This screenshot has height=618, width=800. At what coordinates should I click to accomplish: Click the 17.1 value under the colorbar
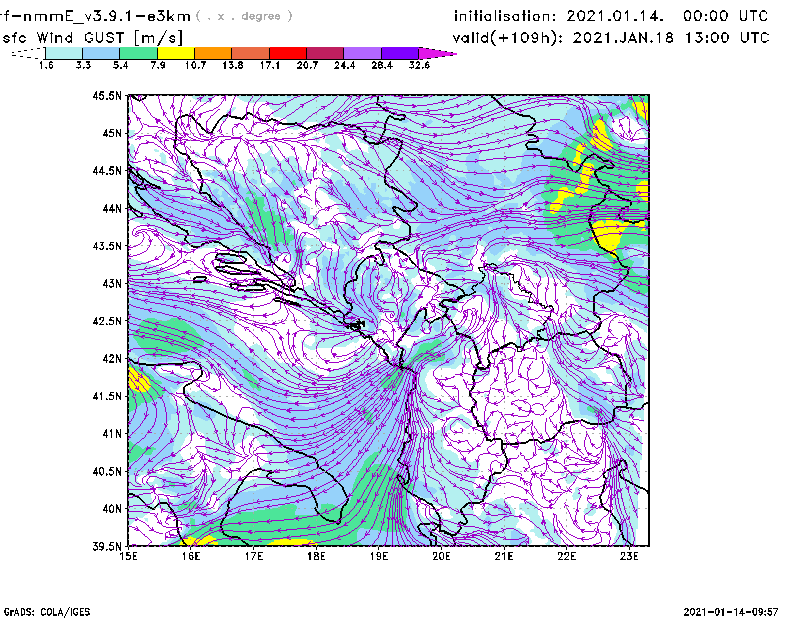(x=269, y=65)
